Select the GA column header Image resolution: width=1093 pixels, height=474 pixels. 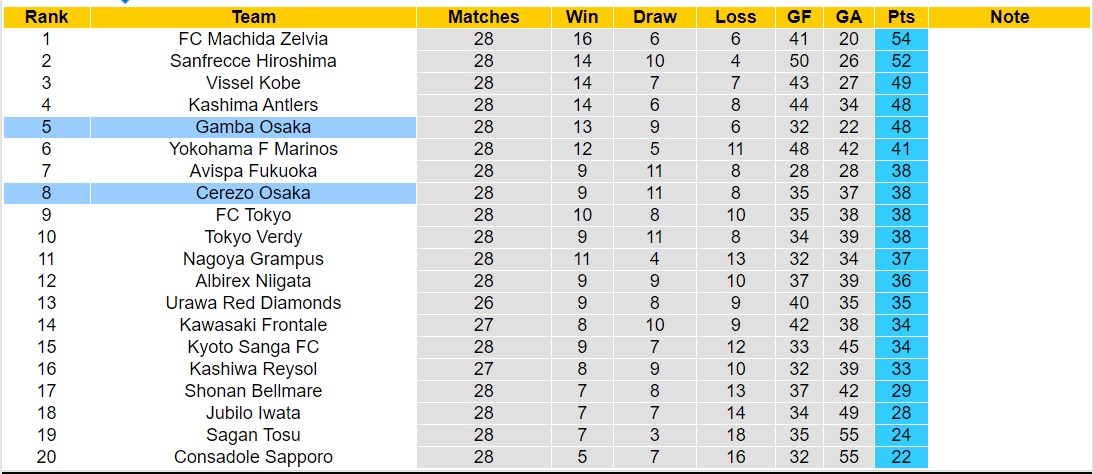[x=849, y=17]
